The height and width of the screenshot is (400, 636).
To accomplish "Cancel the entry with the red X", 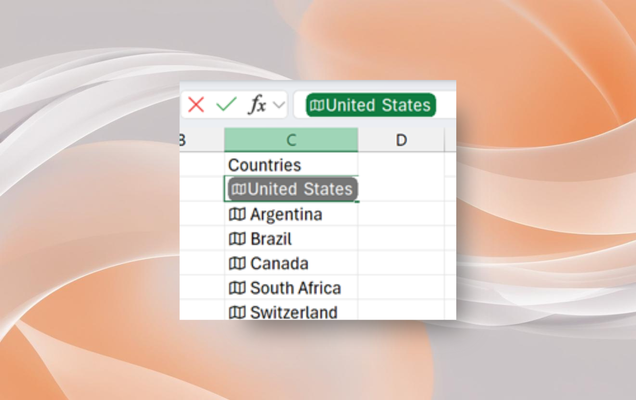I will tap(196, 105).
